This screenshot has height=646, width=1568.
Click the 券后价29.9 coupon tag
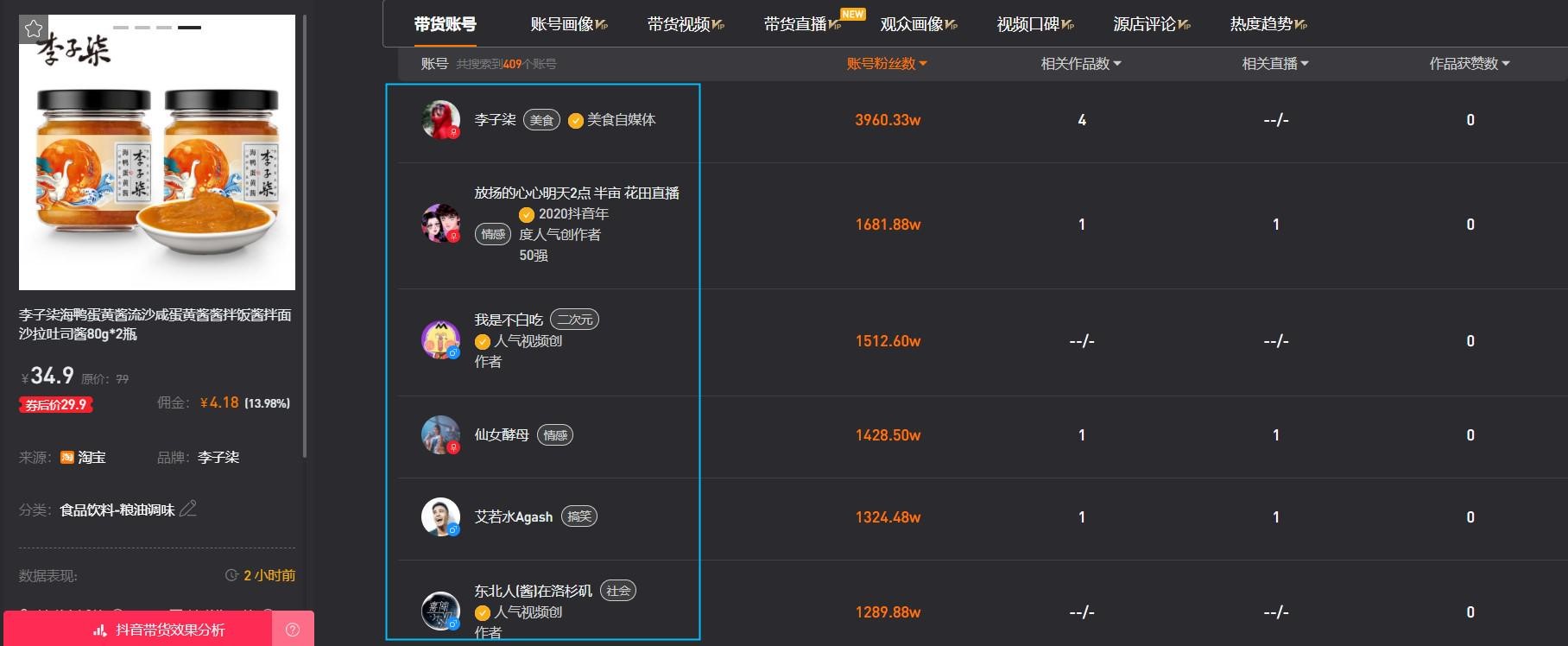coord(56,404)
